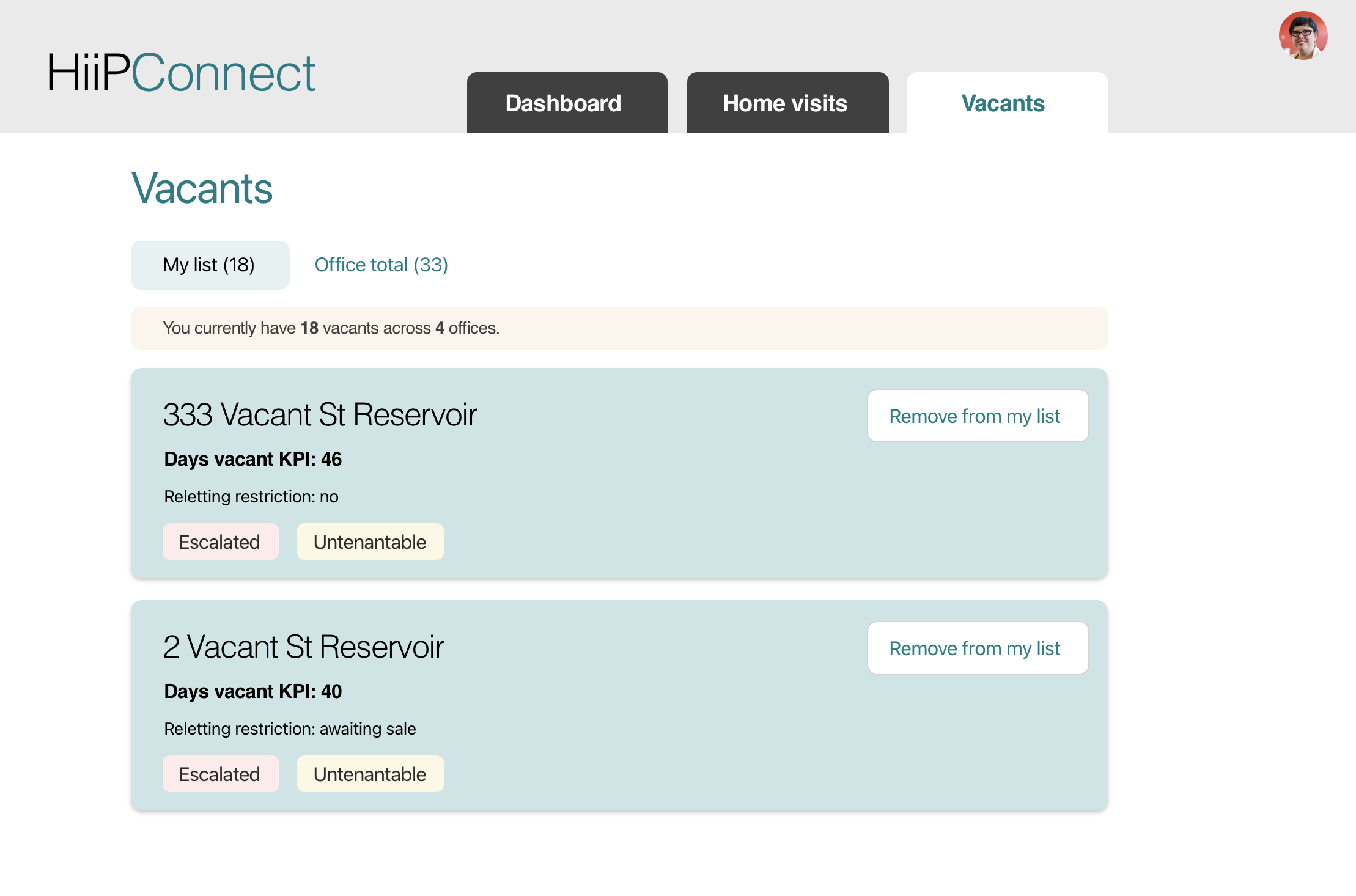The height and width of the screenshot is (896, 1356).
Task: Click Untenantable tag on 333 Vacant St
Action: (370, 542)
